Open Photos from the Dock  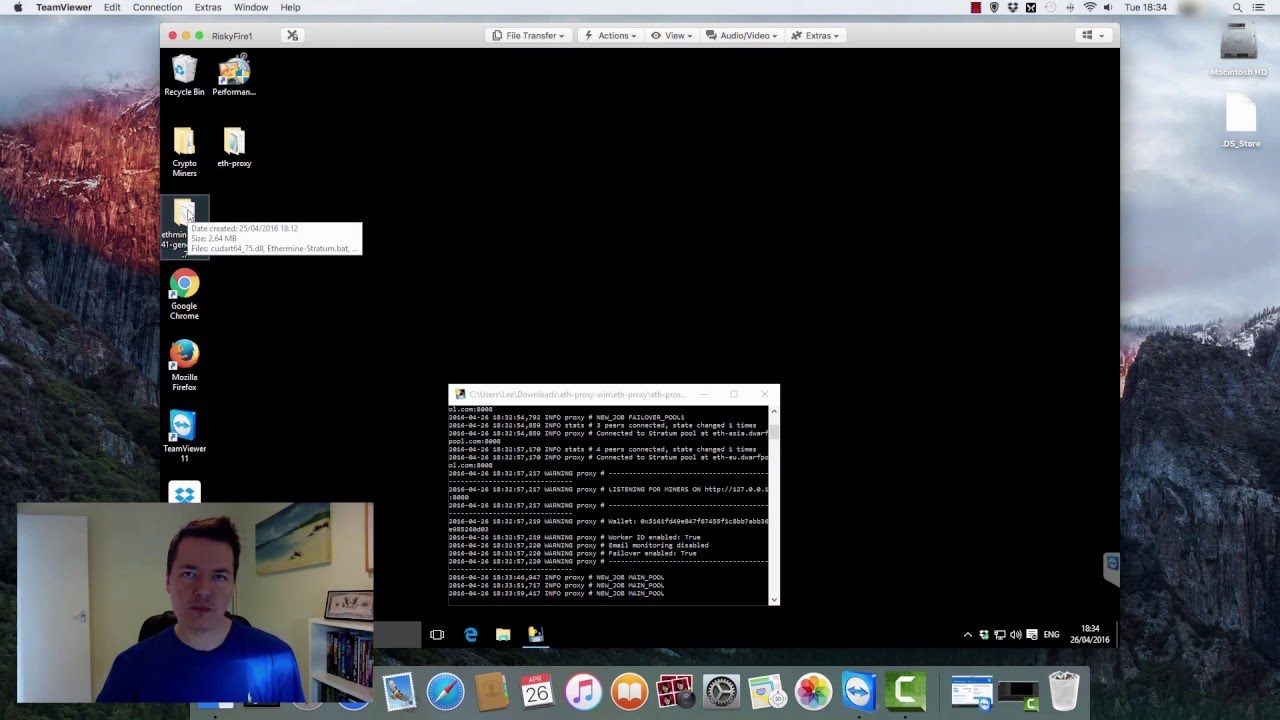[813, 691]
